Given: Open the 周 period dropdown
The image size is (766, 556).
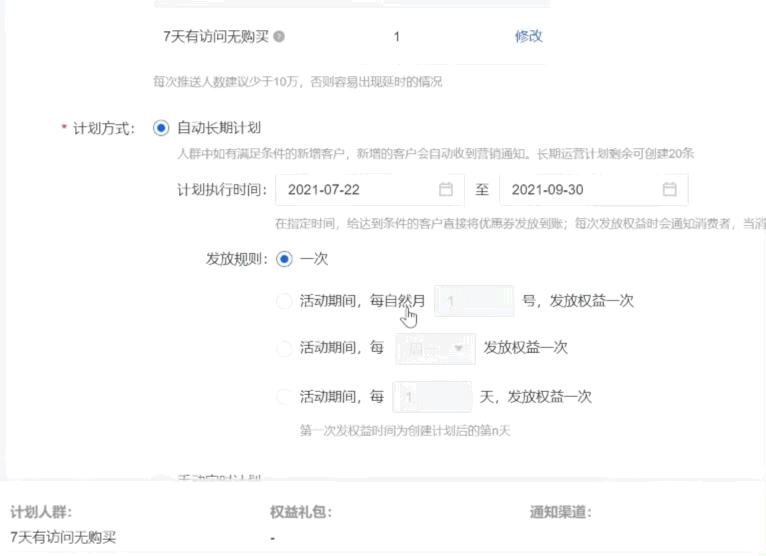Looking at the screenshot, I should [435, 348].
